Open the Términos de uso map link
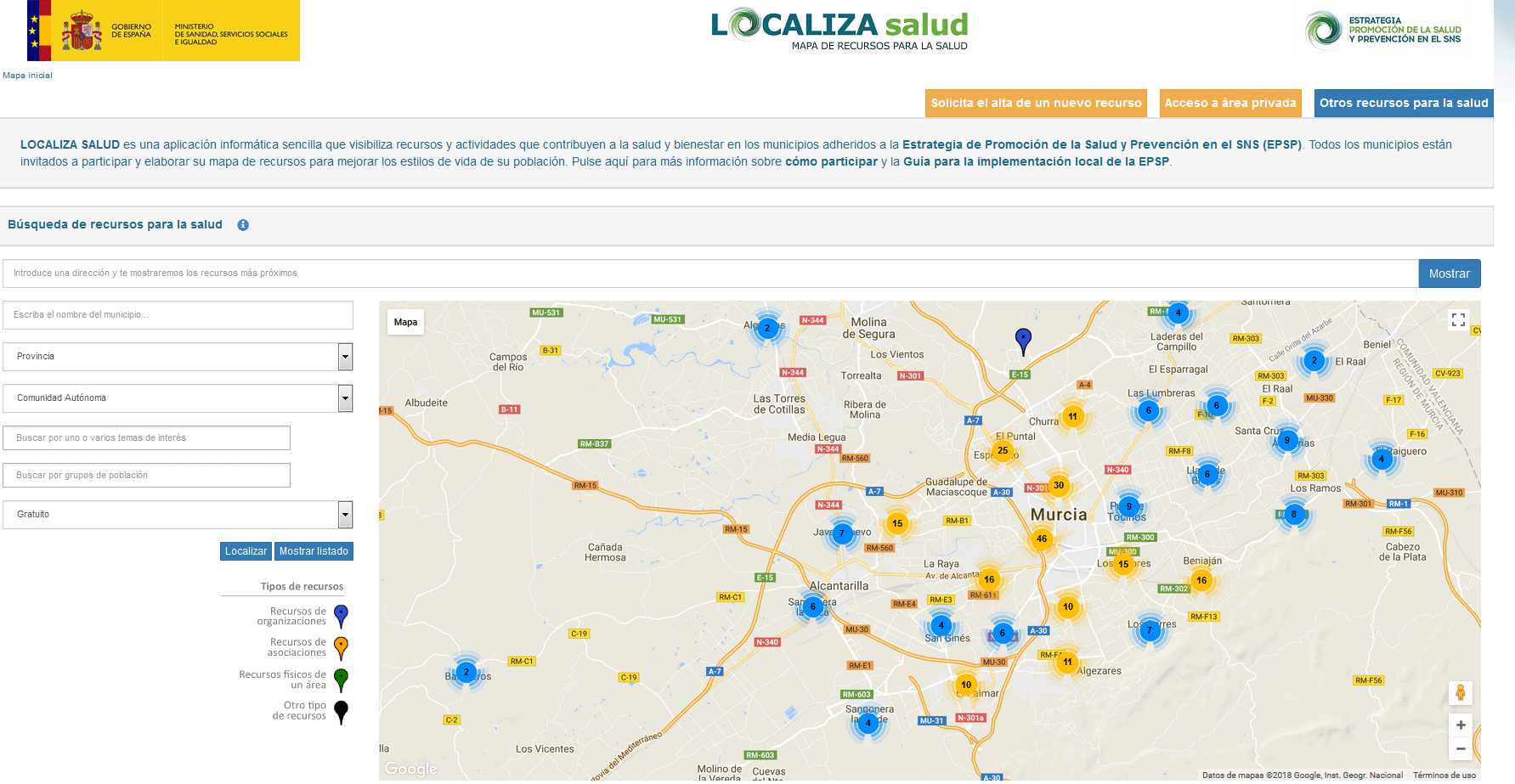 pos(1444,775)
